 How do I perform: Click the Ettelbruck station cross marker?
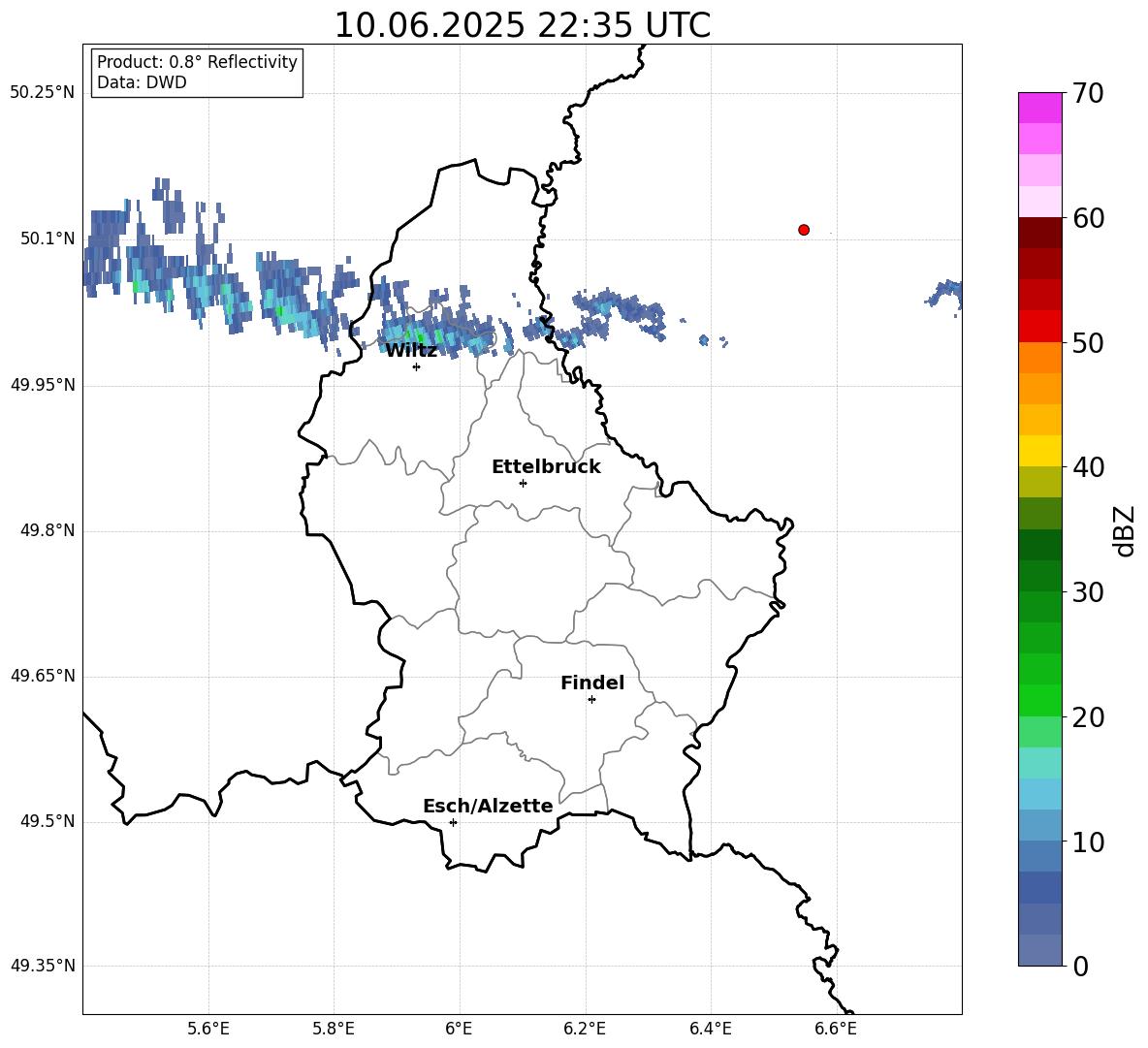[523, 483]
